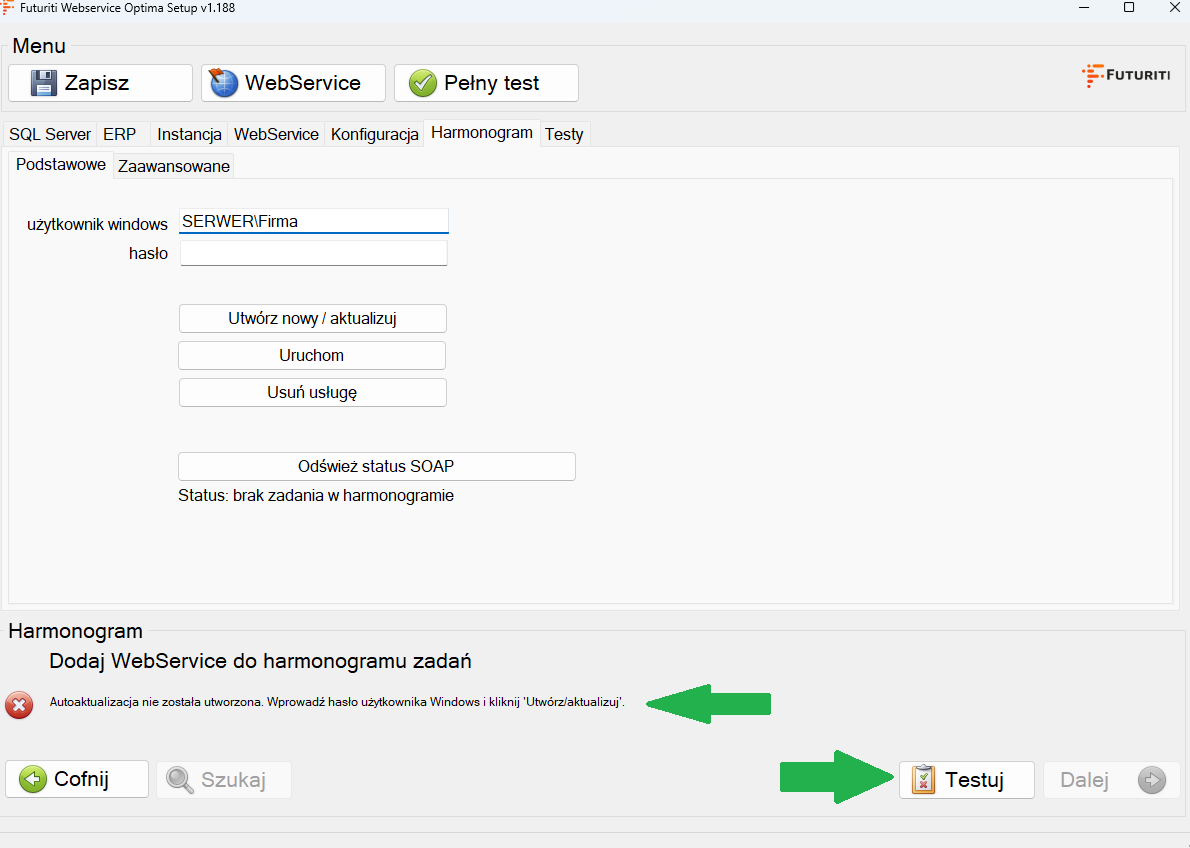Click the magnifier Szukaj icon
1190x848 pixels.
[180, 780]
